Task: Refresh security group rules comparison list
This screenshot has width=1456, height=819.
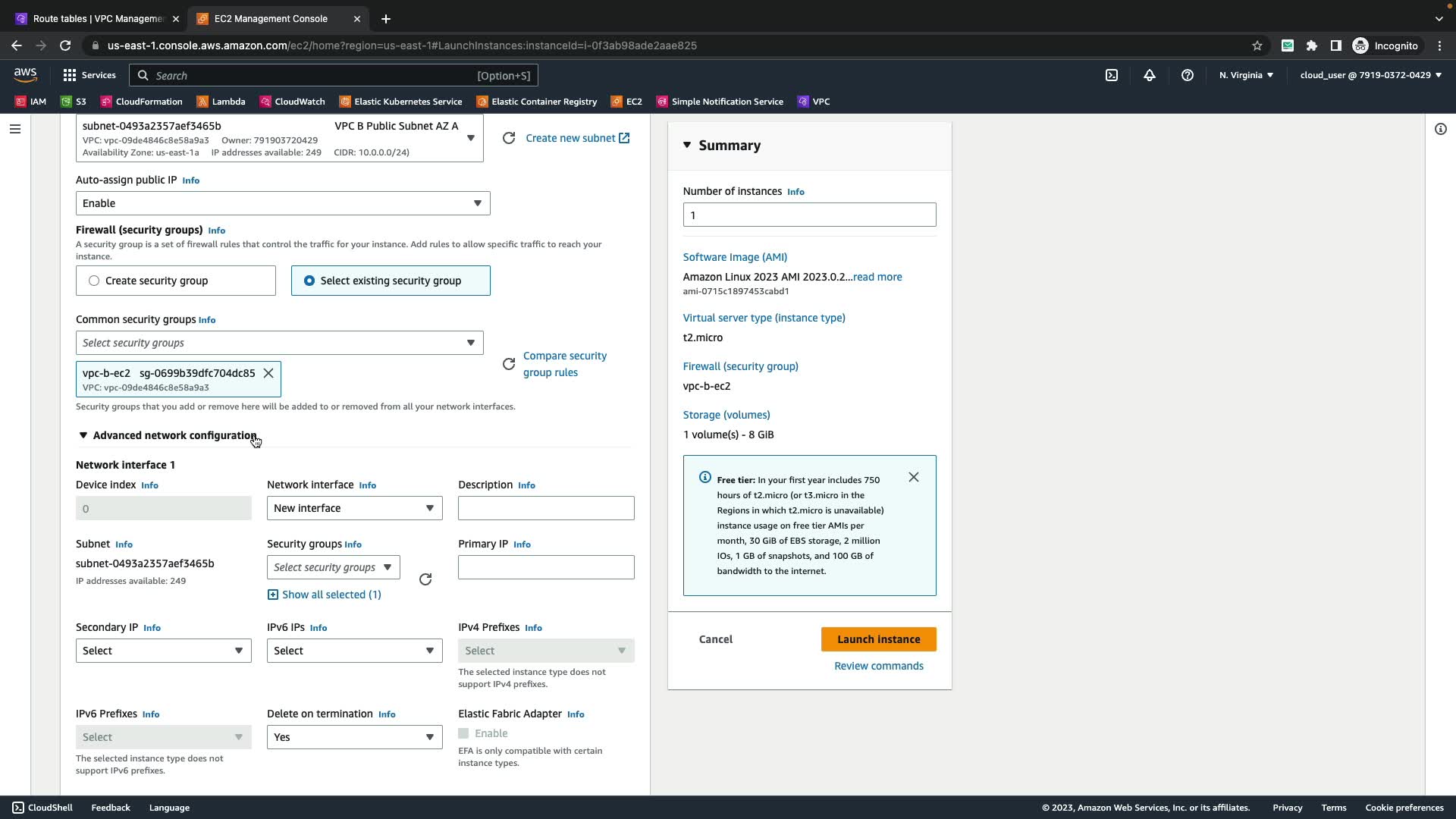Action: 509,364
